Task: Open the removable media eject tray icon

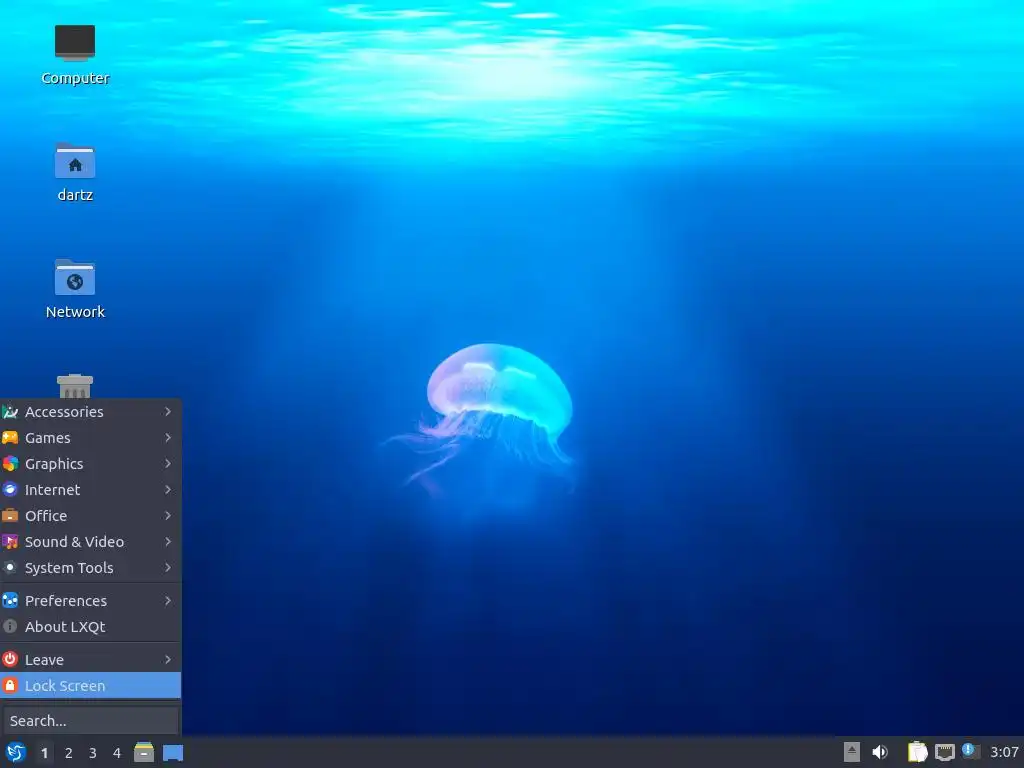Action: (x=852, y=752)
